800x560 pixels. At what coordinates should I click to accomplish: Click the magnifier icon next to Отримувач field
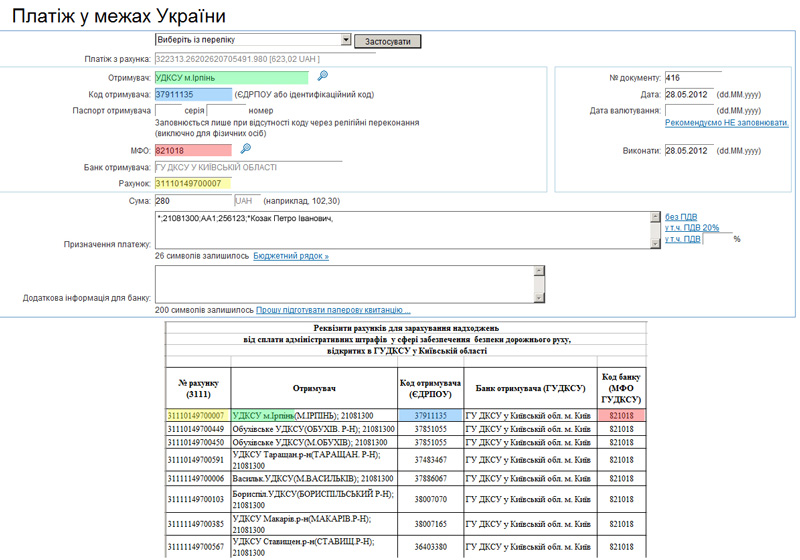pyautogui.click(x=322, y=76)
